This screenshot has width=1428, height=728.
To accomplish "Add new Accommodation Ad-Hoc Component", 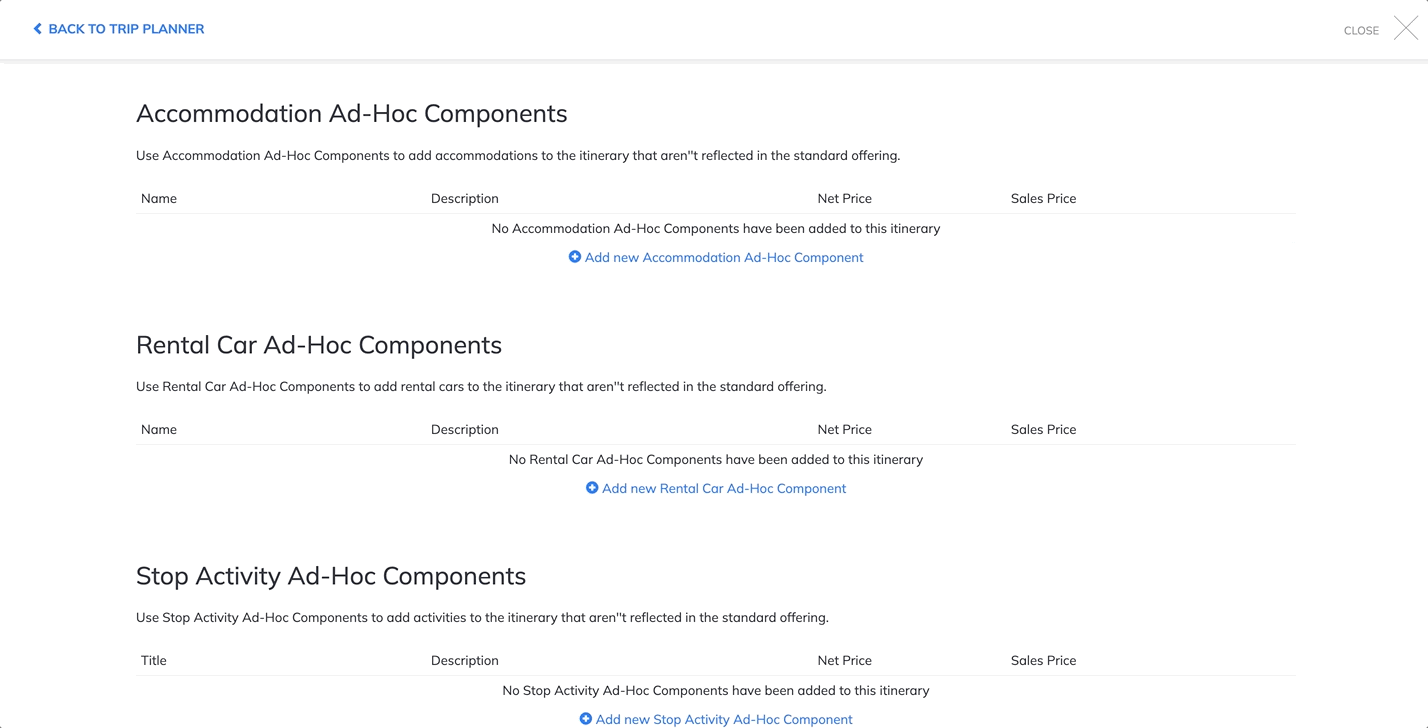I will (716, 257).
